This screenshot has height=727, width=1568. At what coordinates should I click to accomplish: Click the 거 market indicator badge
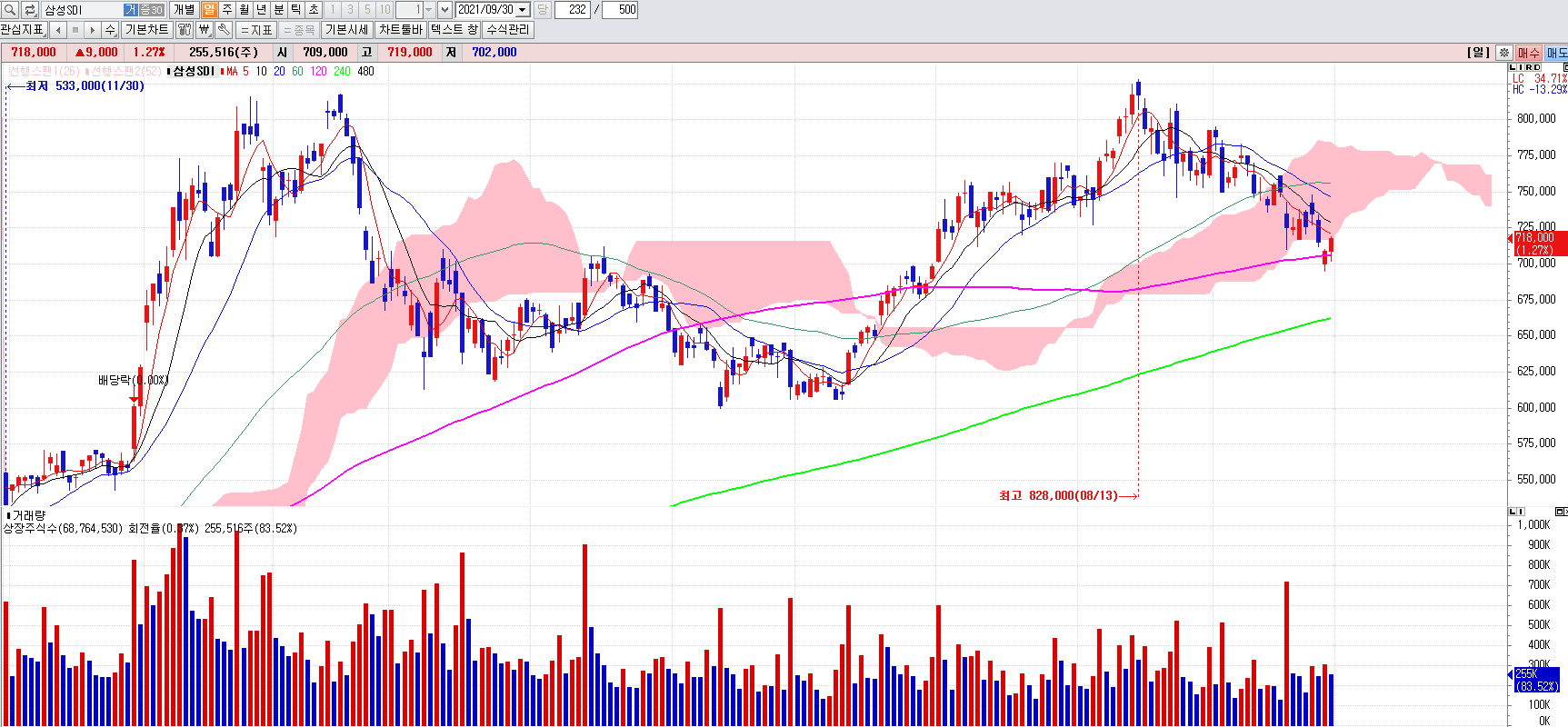coord(131,10)
